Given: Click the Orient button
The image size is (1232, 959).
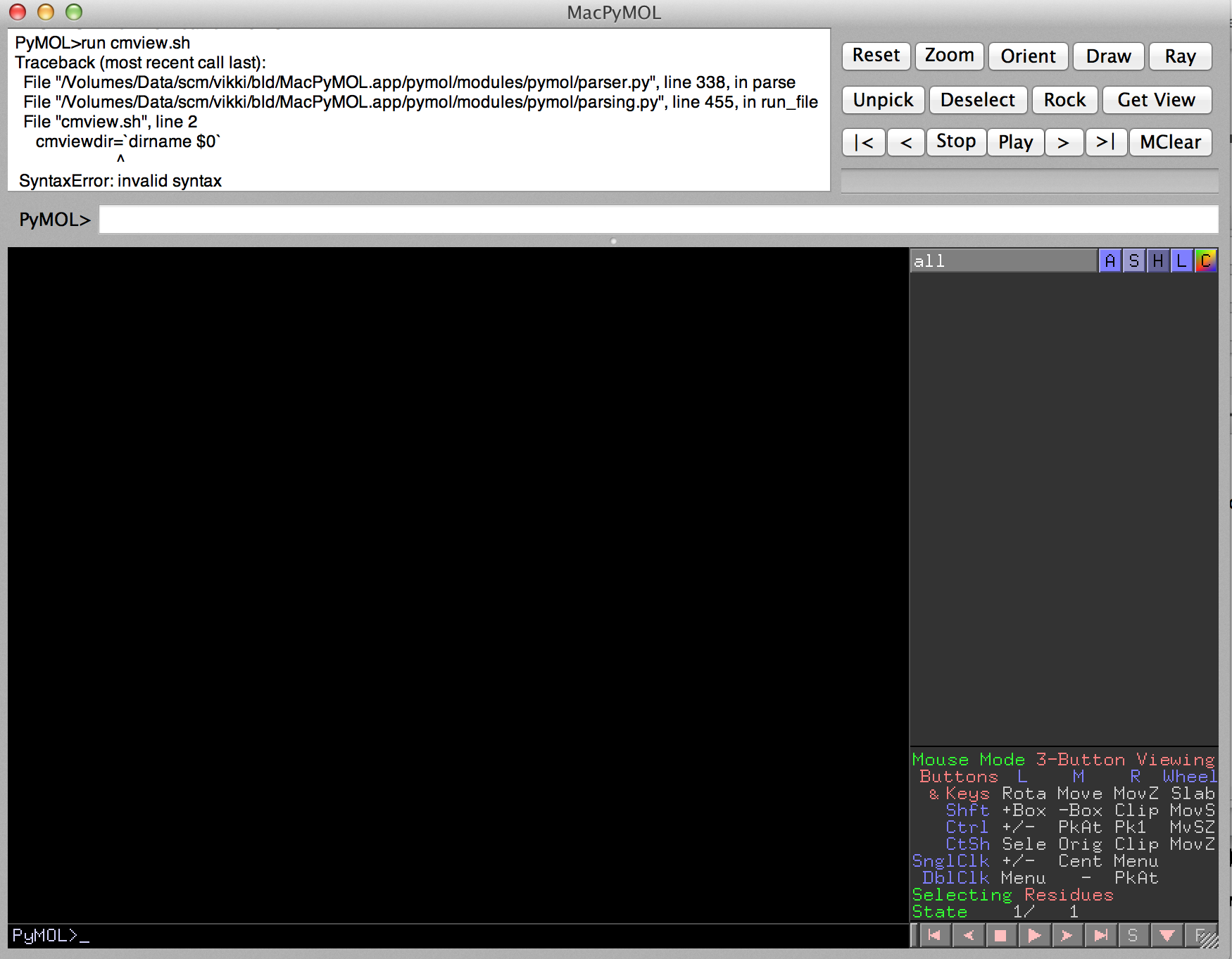Looking at the screenshot, I should [1028, 56].
